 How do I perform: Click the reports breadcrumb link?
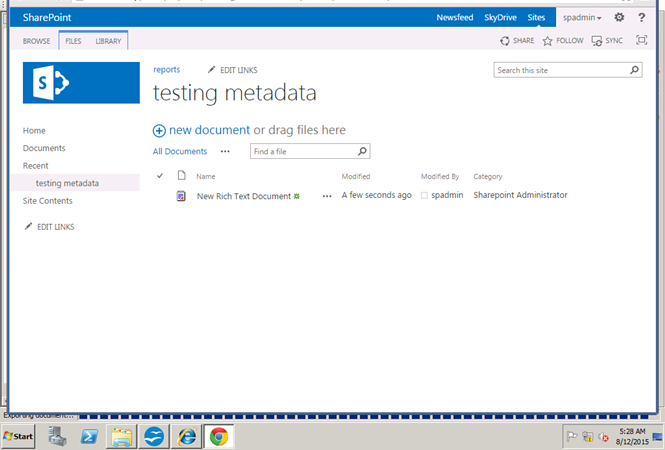167,70
